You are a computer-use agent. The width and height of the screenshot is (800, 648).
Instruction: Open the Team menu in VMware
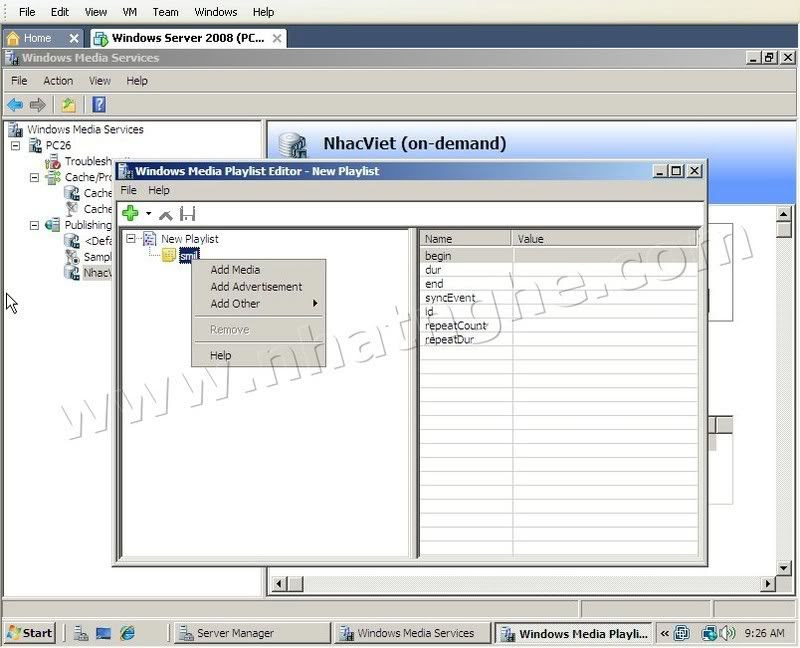pos(165,12)
